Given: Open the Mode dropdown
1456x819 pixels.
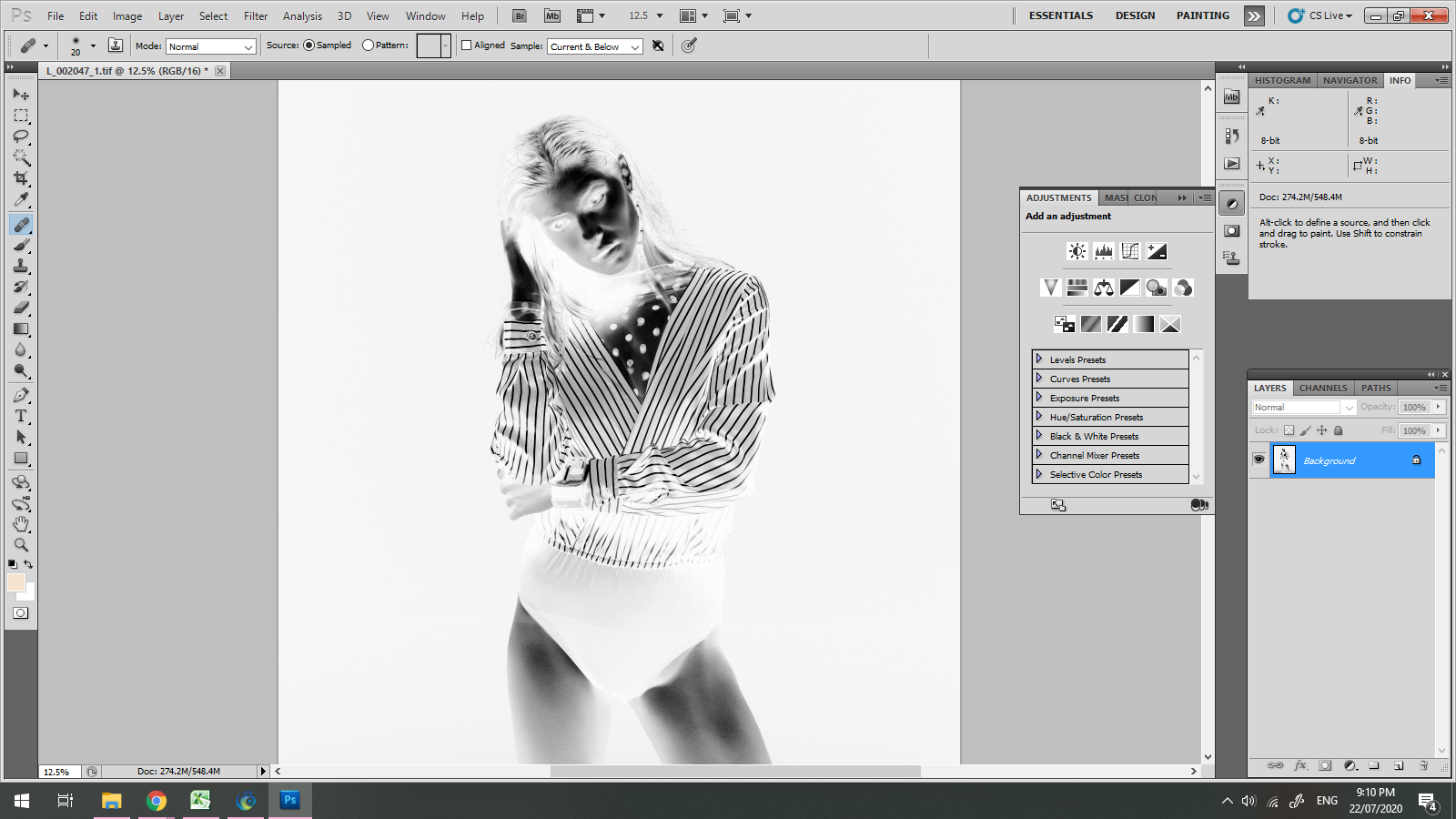Looking at the screenshot, I should (x=210, y=46).
